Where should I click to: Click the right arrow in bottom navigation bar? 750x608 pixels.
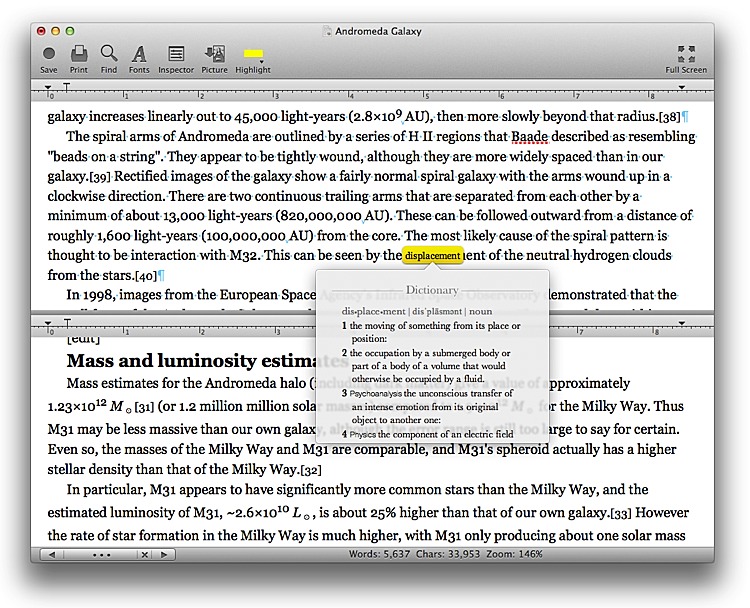[x=162, y=554]
